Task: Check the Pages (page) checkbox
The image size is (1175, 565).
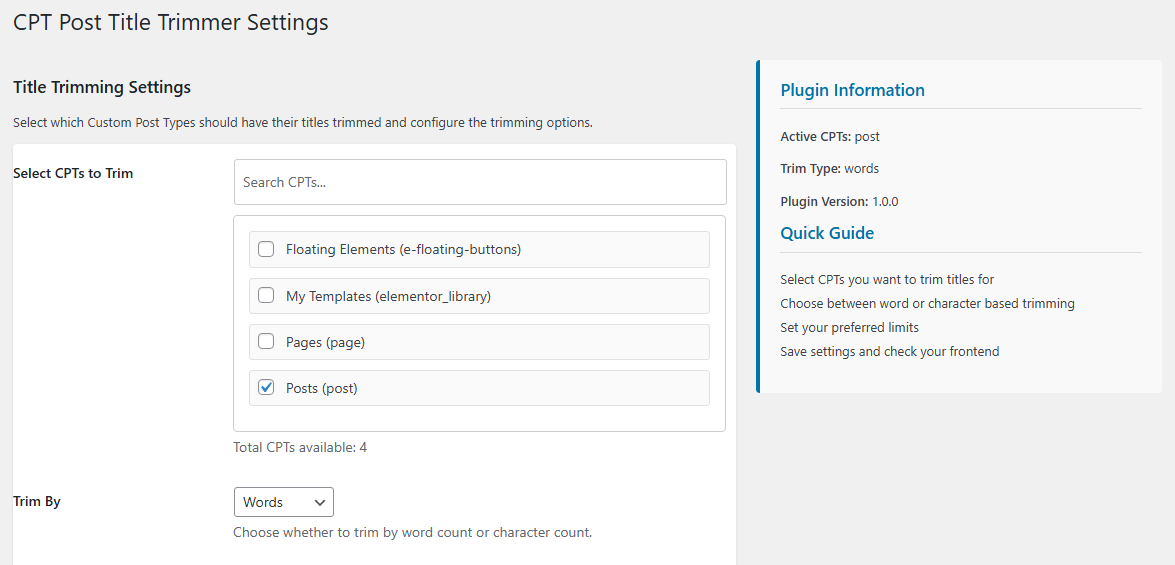Action: [x=266, y=342]
